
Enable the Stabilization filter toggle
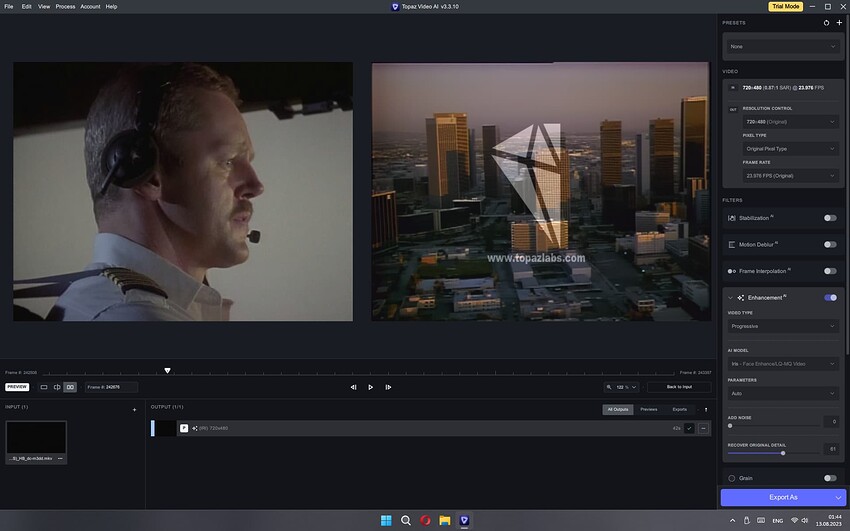830,218
